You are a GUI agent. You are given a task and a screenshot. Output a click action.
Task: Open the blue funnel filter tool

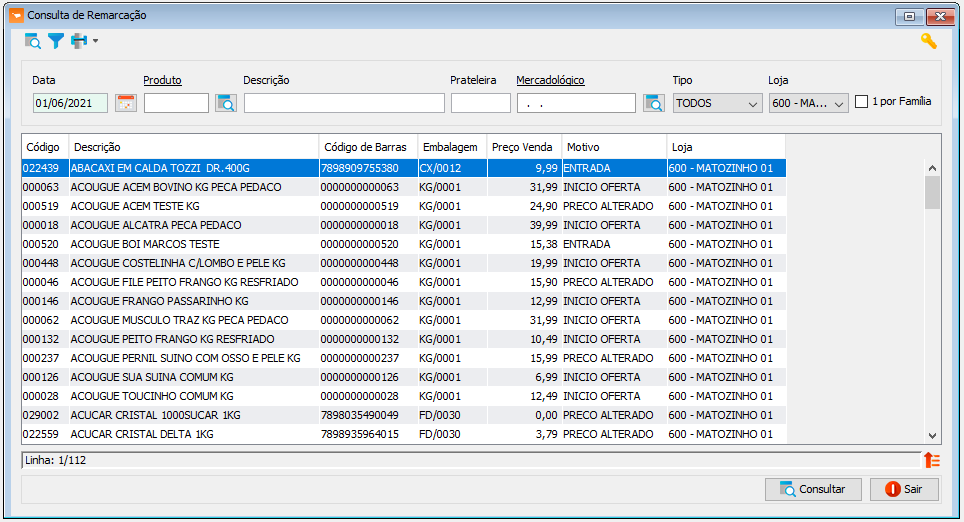[56, 41]
